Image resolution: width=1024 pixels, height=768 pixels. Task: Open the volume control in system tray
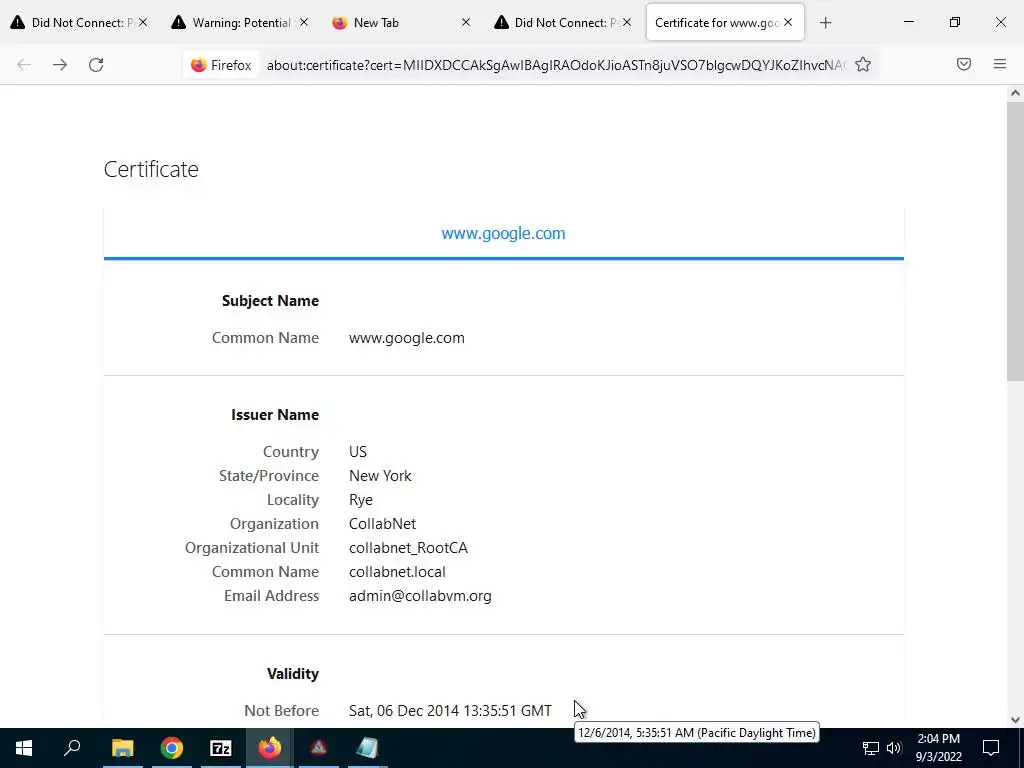(x=894, y=748)
